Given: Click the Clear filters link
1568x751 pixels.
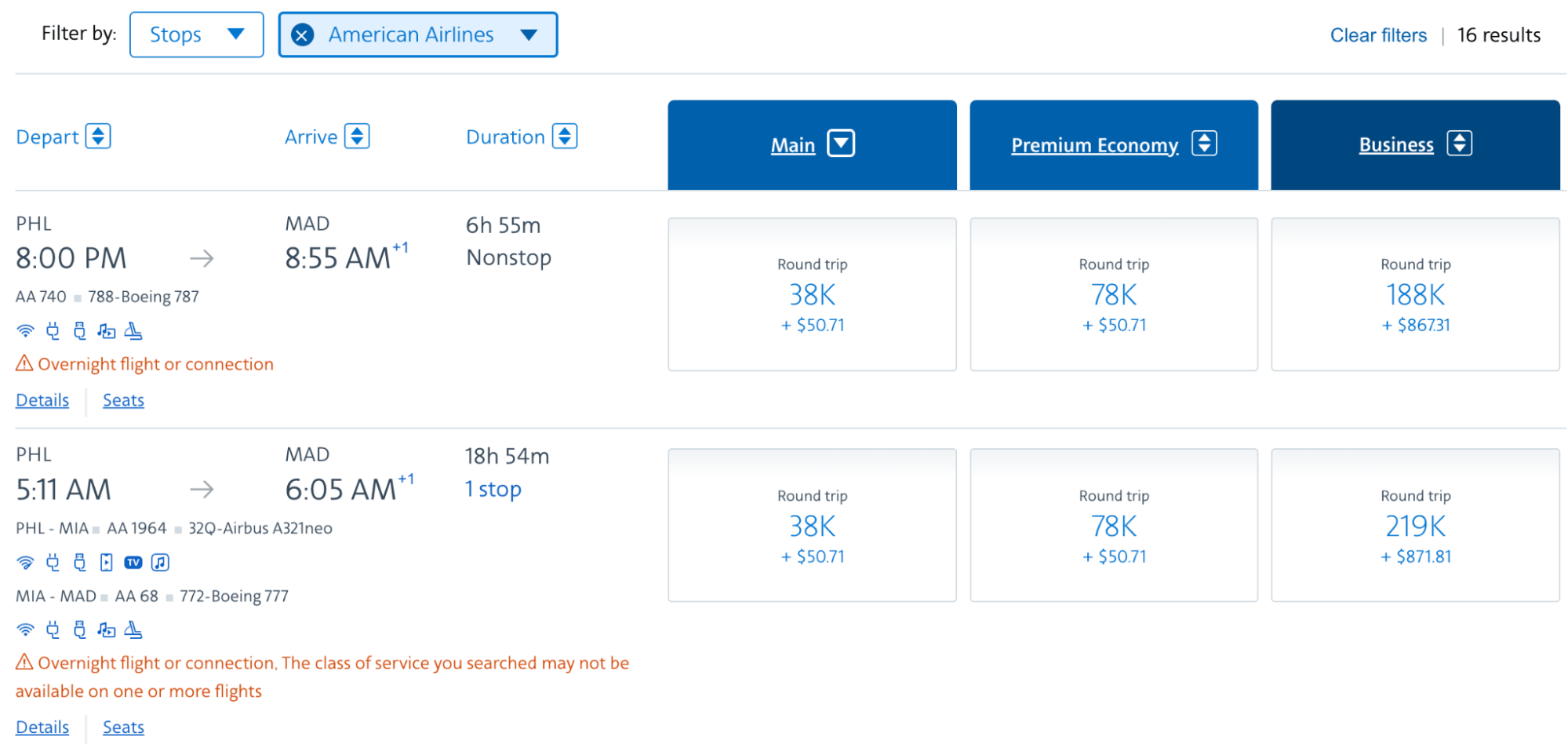Looking at the screenshot, I should pos(1377,35).
